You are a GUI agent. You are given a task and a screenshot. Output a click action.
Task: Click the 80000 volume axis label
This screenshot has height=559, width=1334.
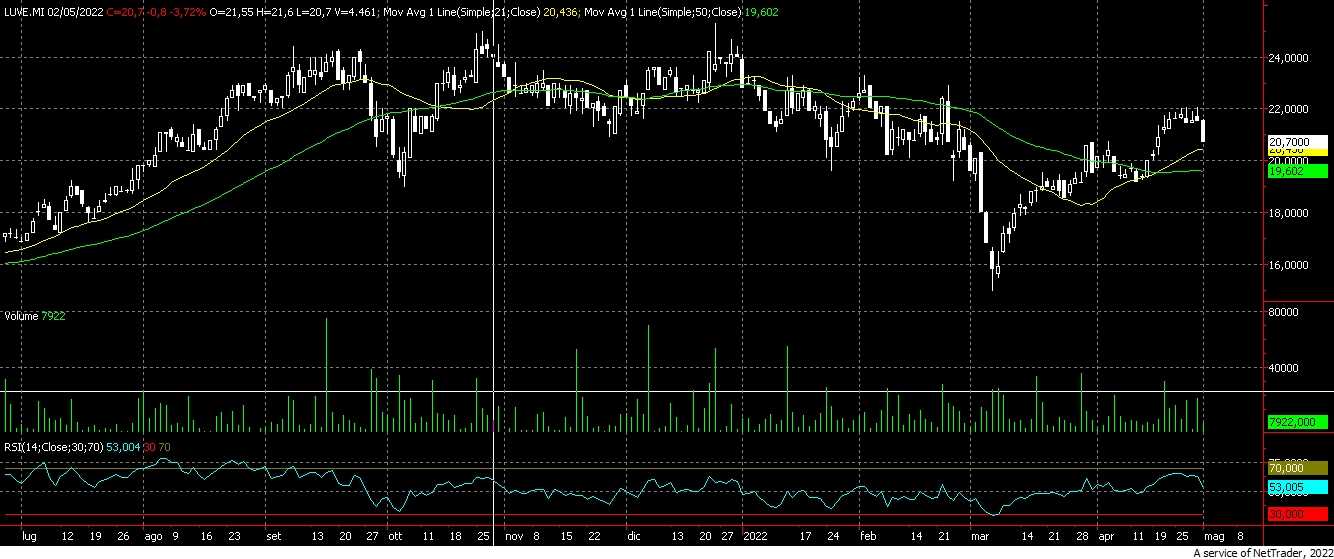(x=1285, y=312)
